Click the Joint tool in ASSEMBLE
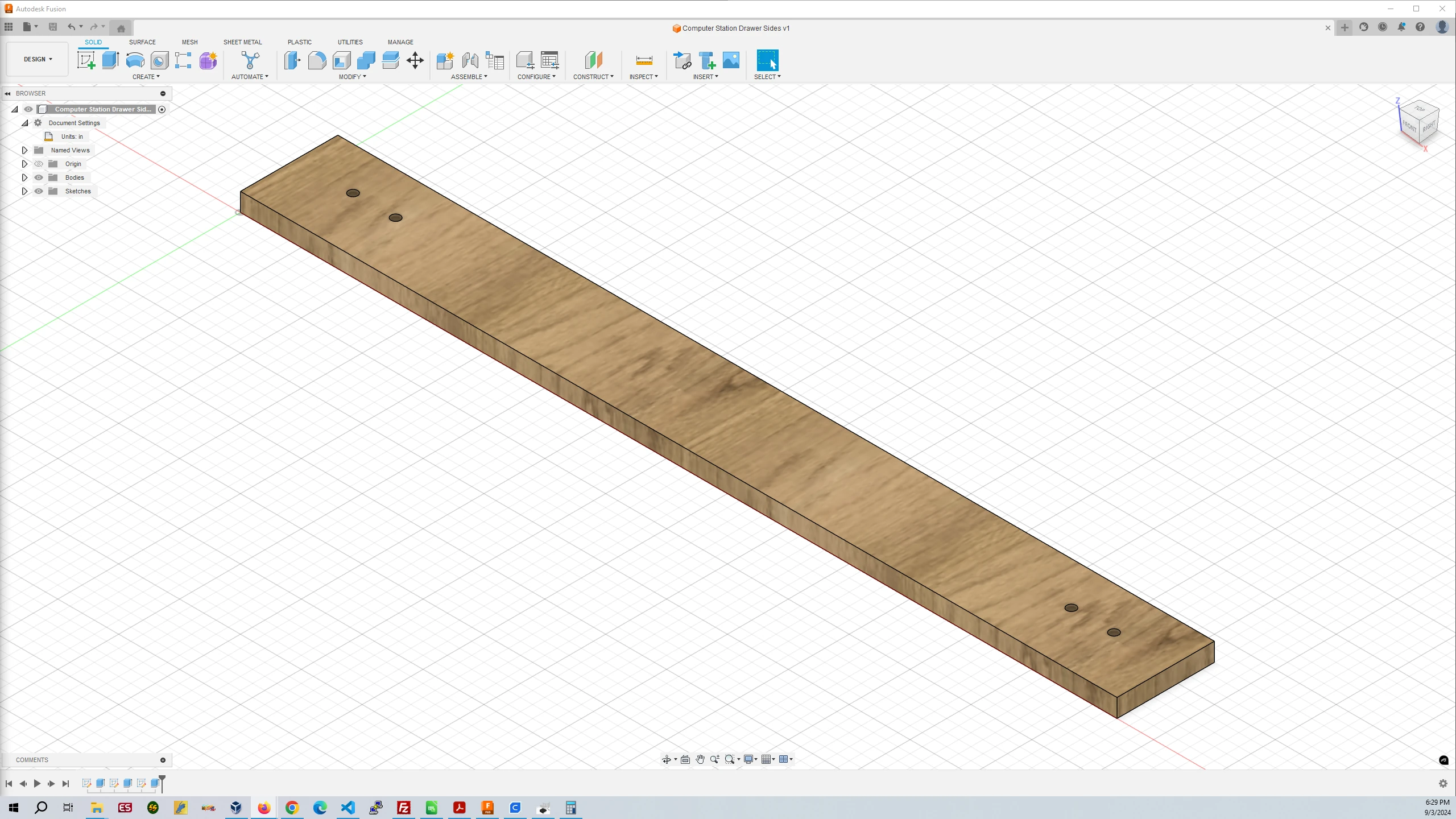The image size is (1456, 819). coord(470,61)
